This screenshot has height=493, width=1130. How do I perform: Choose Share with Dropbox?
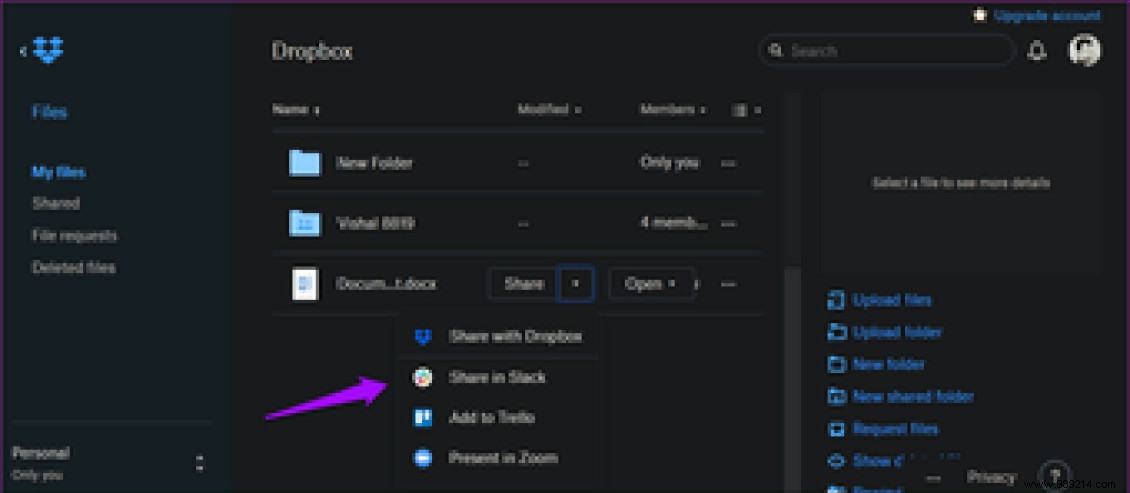tap(497, 337)
